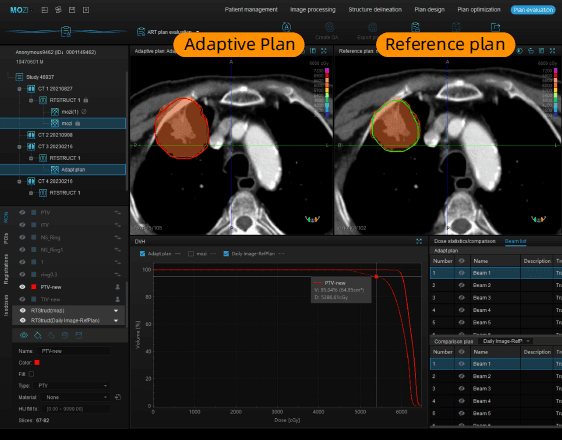Open the Plan optimization menu
This screenshot has width=562, height=440.
[x=478, y=10]
